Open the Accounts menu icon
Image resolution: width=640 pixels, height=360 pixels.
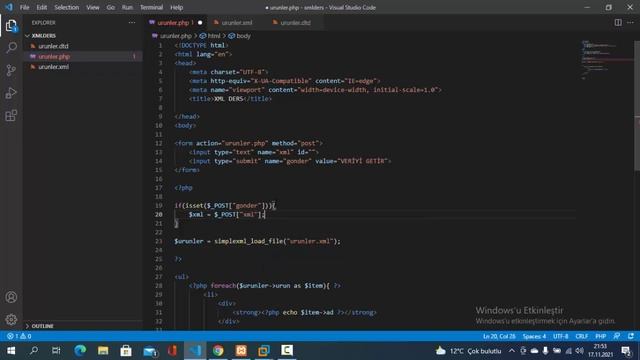[11, 297]
